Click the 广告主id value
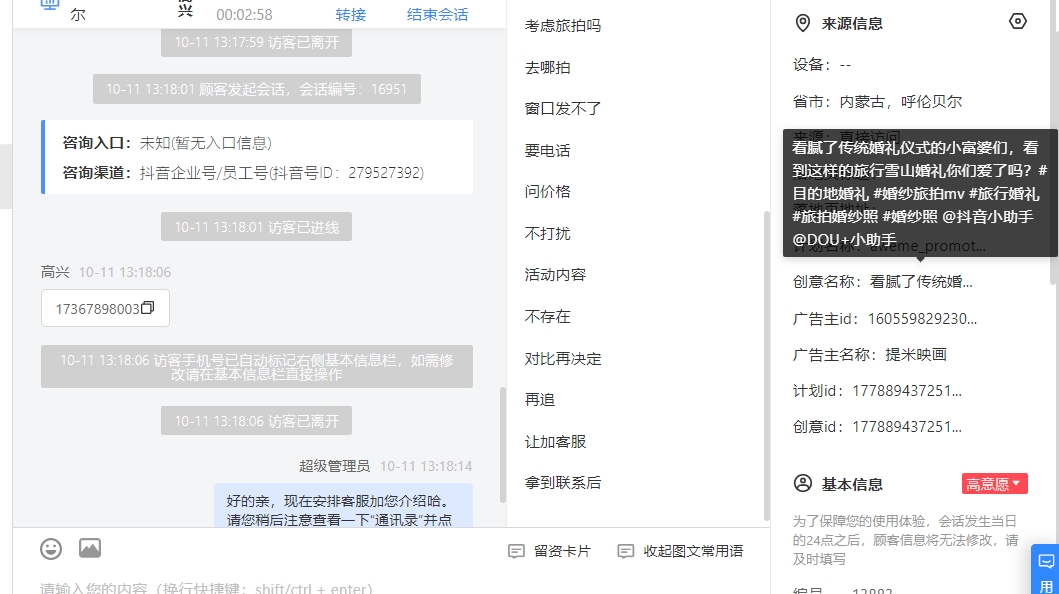This screenshot has height=594, width=1059. pyautogui.click(x=923, y=319)
